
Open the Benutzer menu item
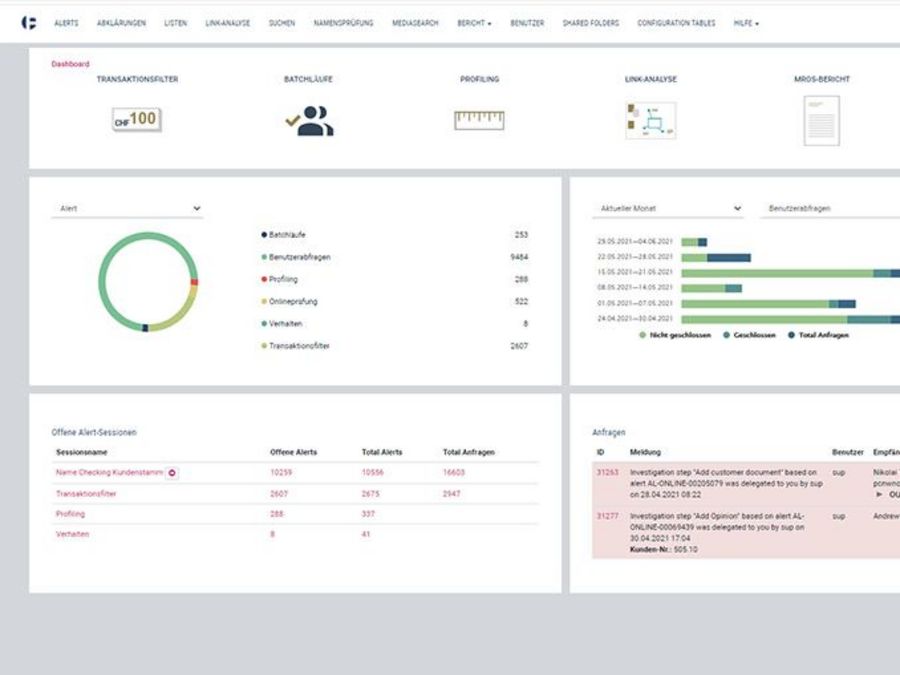coord(527,23)
